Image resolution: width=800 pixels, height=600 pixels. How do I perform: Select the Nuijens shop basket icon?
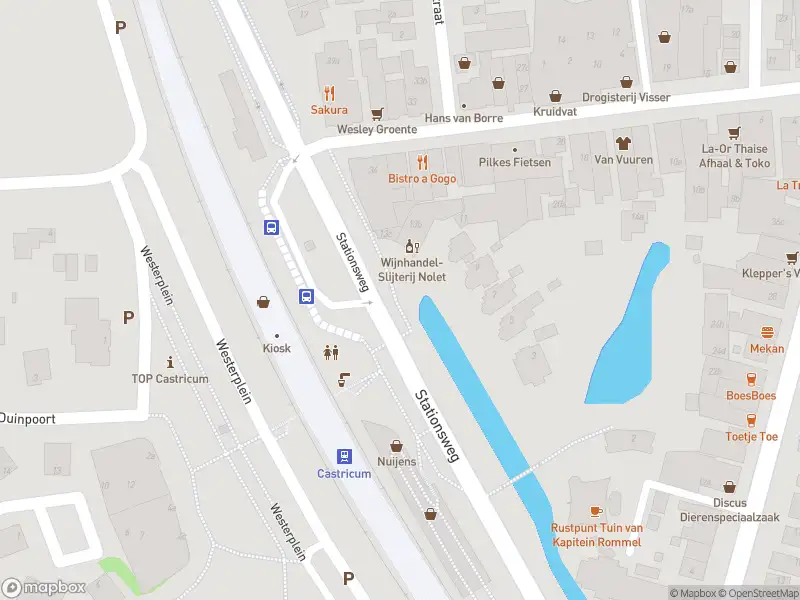coord(396,446)
